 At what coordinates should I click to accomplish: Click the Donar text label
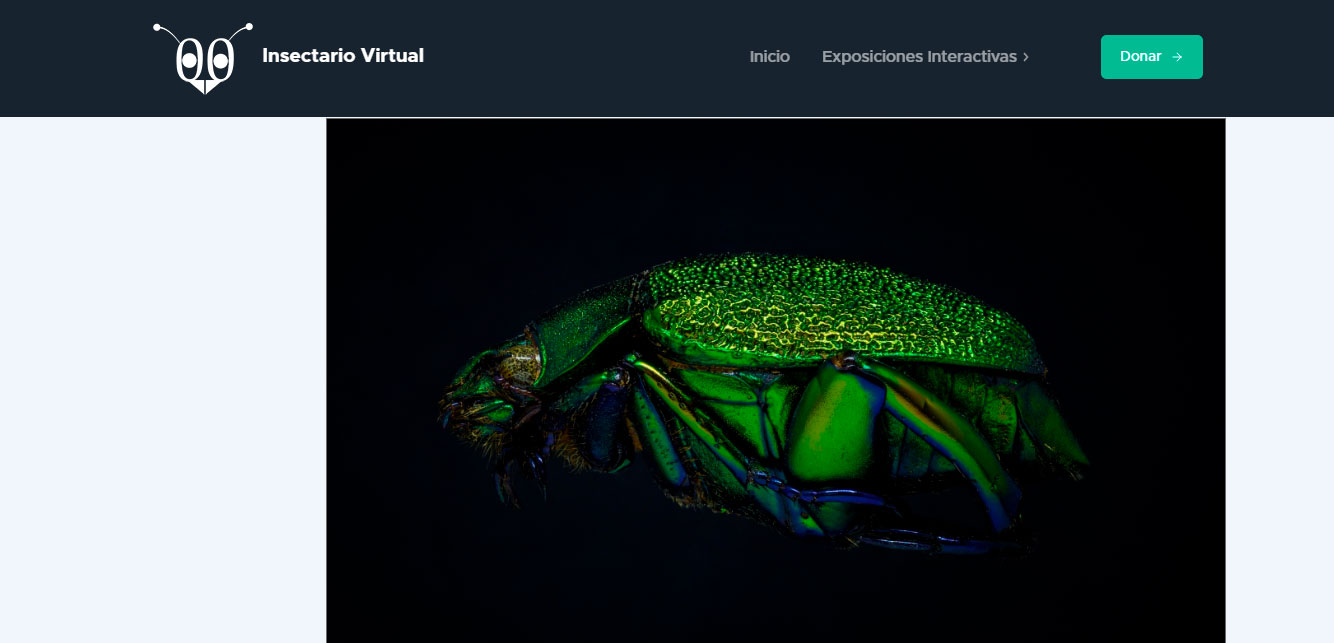point(1140,57)
